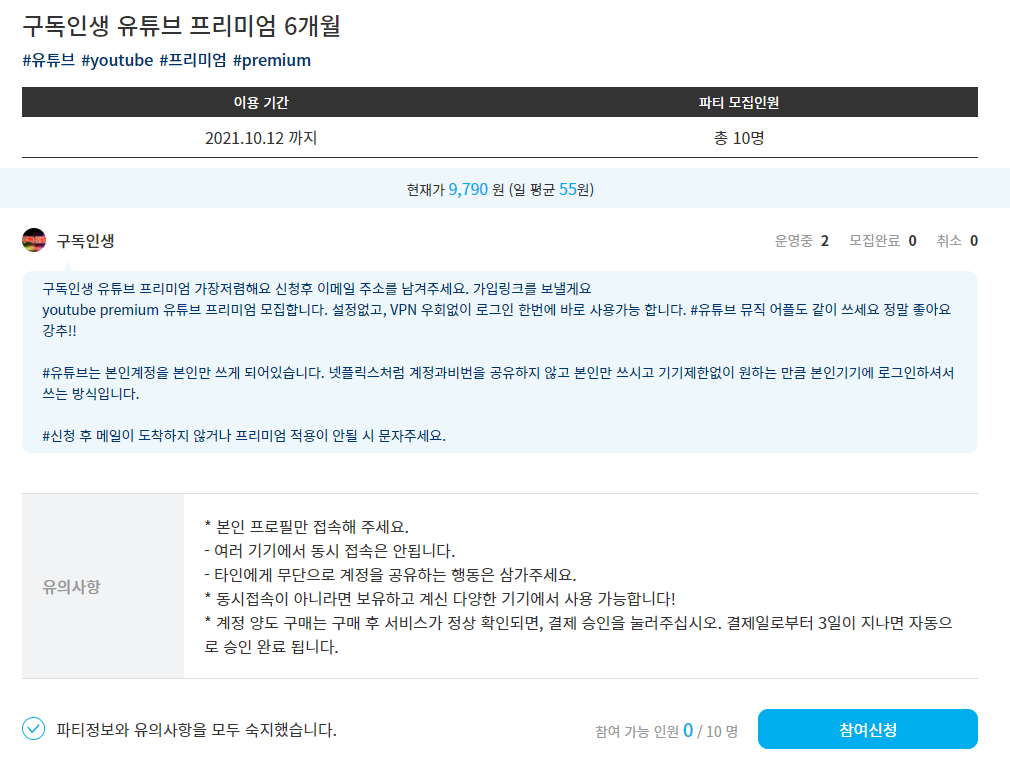Click the line about 타인에게 무단으로 계정 공유
Image resolution: width=1010 pixels, height=767 pixels.
click(390, 574)
